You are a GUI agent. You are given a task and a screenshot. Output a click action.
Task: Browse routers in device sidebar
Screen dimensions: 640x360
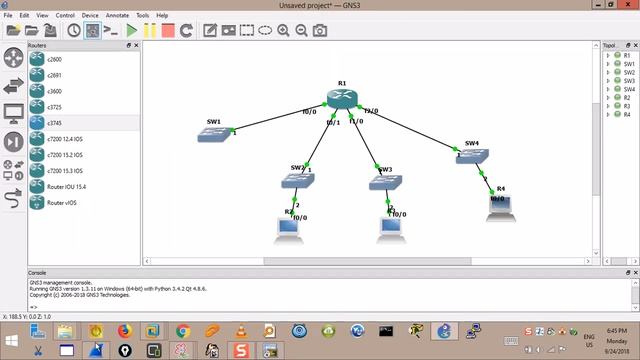[13, 58]
